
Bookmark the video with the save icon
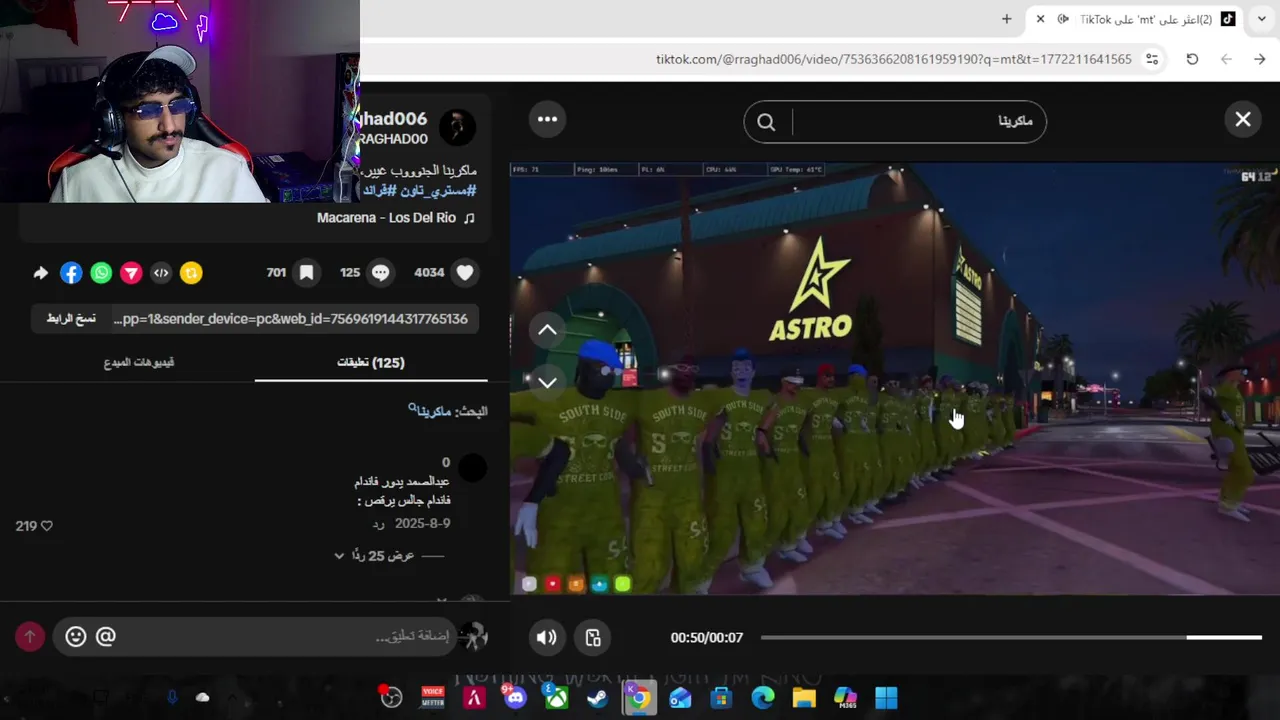coord(307,272)
